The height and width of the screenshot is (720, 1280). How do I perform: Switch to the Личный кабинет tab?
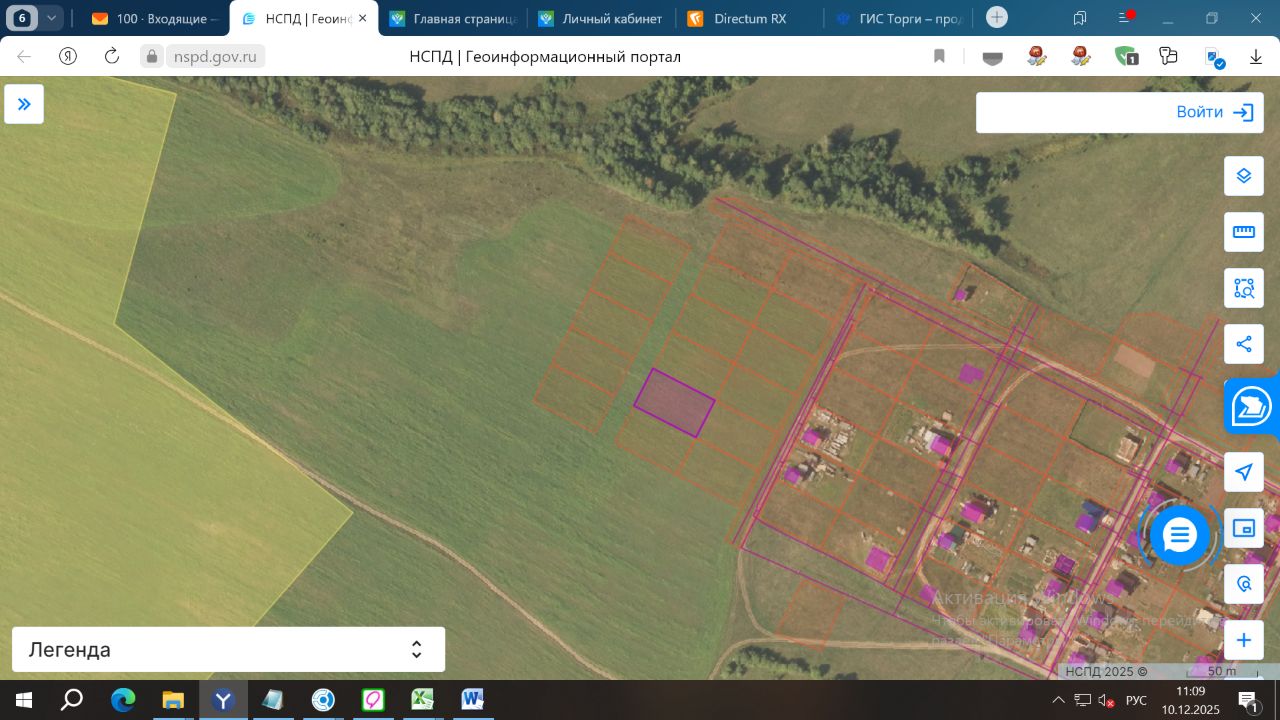[602, 19]
